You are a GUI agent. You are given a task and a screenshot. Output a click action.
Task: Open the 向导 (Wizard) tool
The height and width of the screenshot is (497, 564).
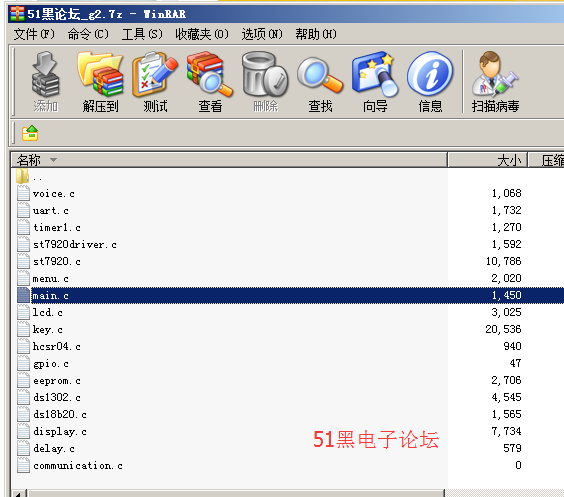(x=375, y=82)
